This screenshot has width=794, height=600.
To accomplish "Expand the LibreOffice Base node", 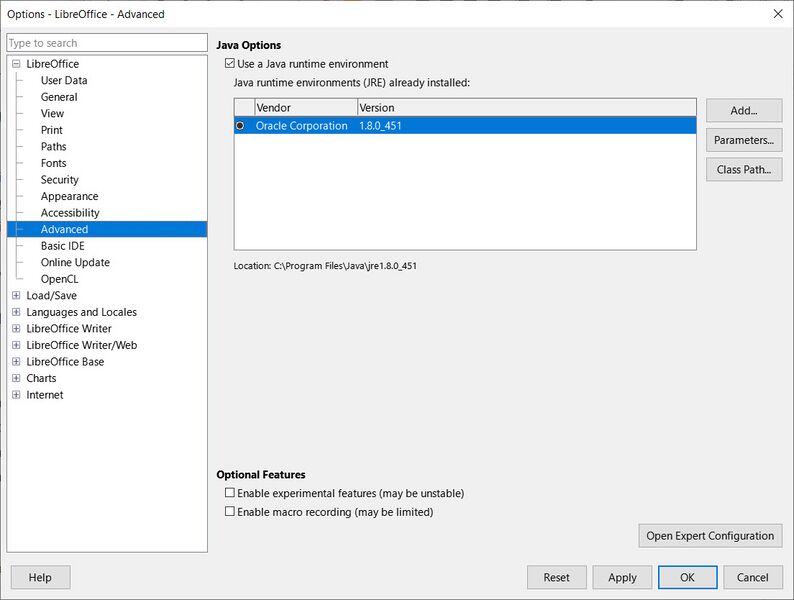I will point(16,362).
